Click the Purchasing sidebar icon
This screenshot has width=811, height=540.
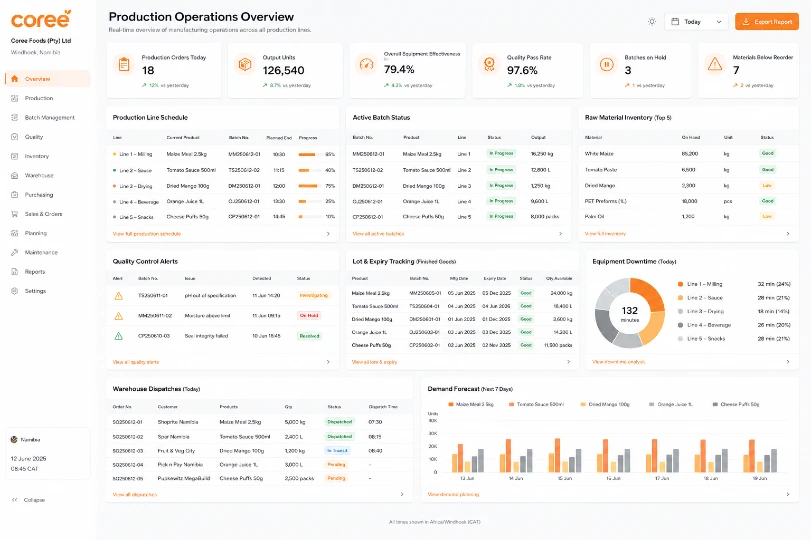click(14, 194)
